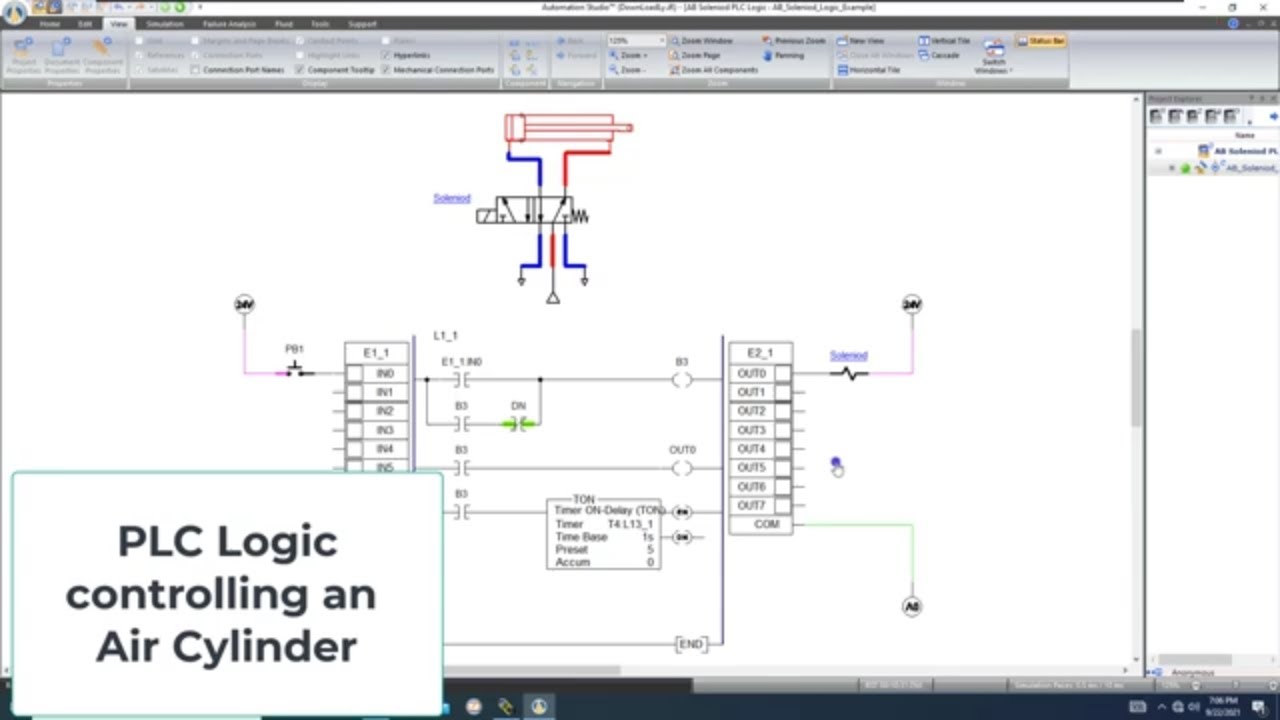The width and height of the screenshot is (1280, 720).
Task: Arrange windows with Horizontal Tile
Action: coord(868,70)
